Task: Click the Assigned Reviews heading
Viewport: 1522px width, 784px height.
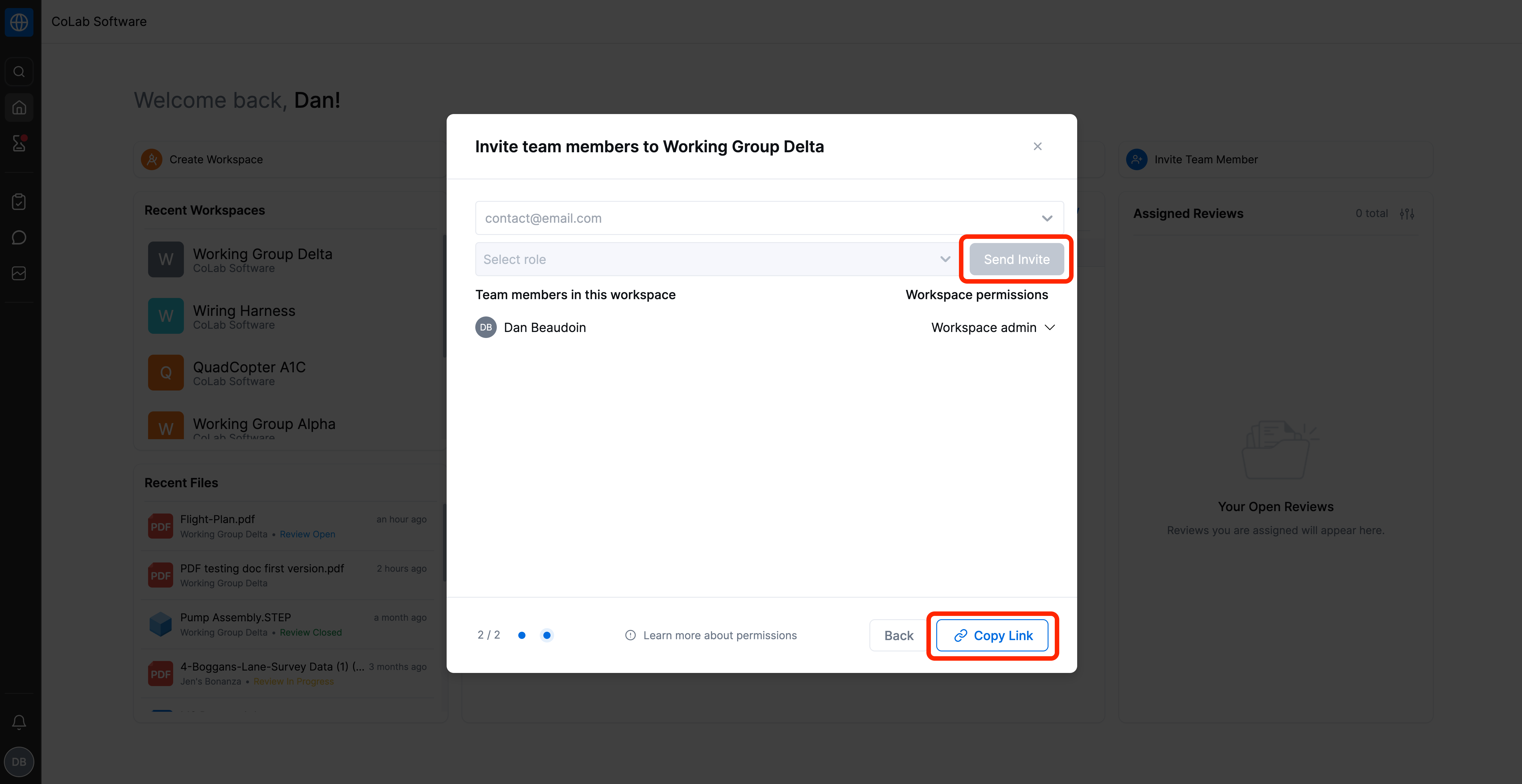Action: click(1188, 214)
